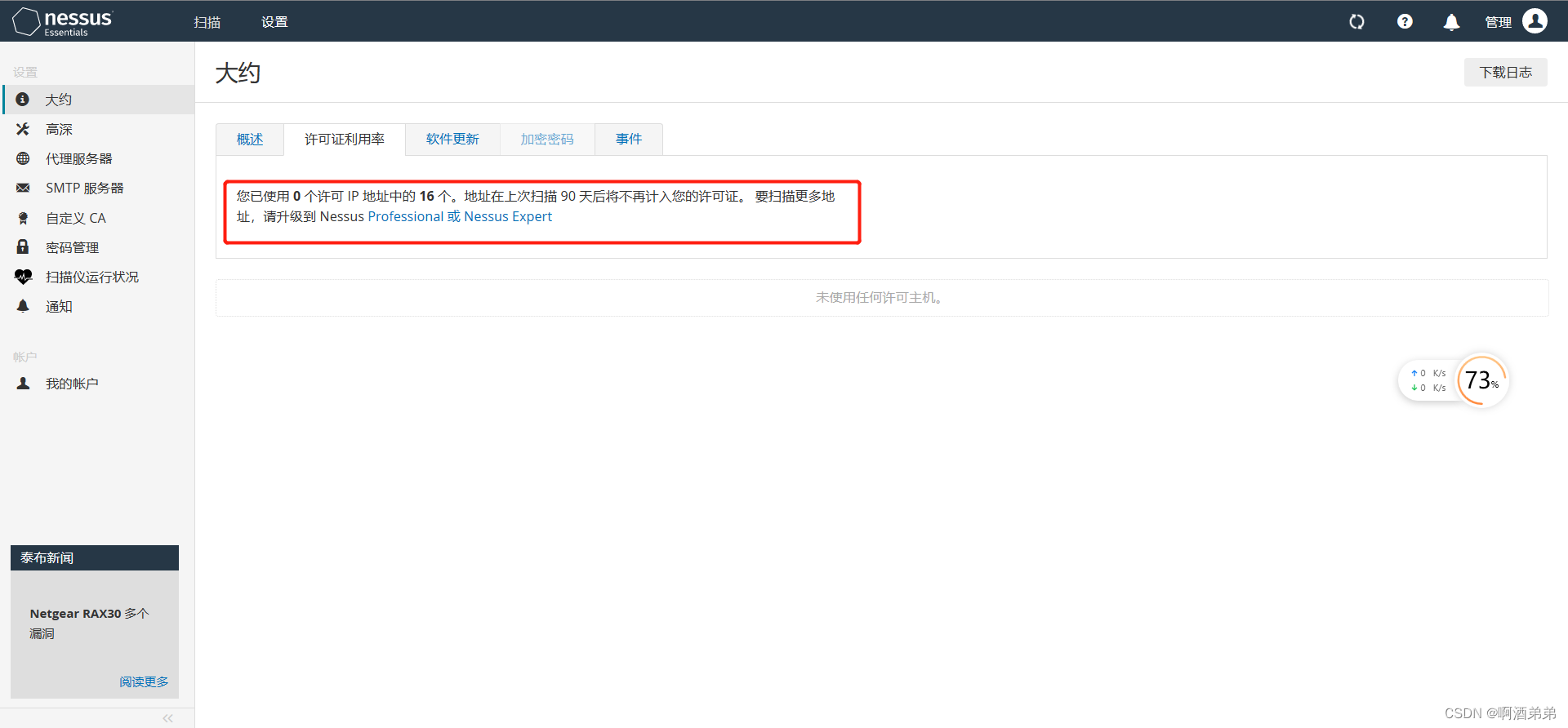Click the Nessus Essentials logo
Screen dimensions: 1568x728
click(x=62, y=22)
